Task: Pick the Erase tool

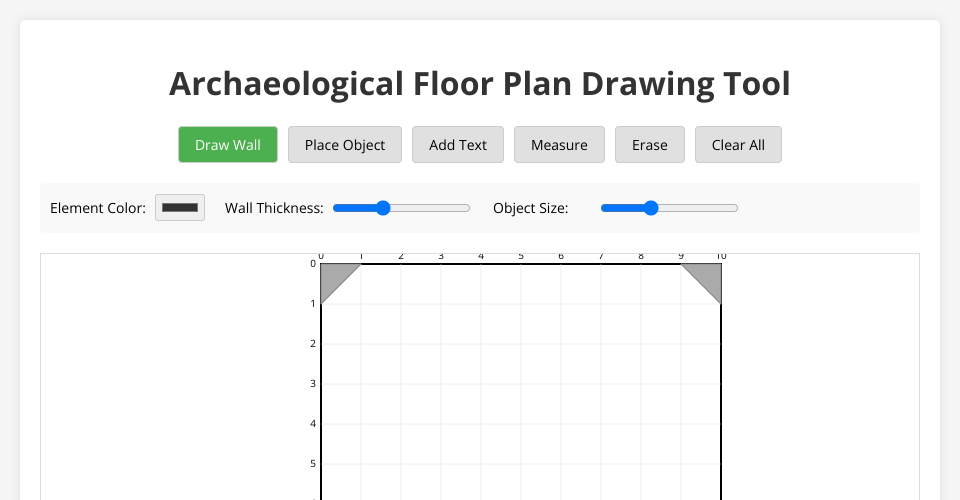Action: pyautogui.click(x=650, y=145)
